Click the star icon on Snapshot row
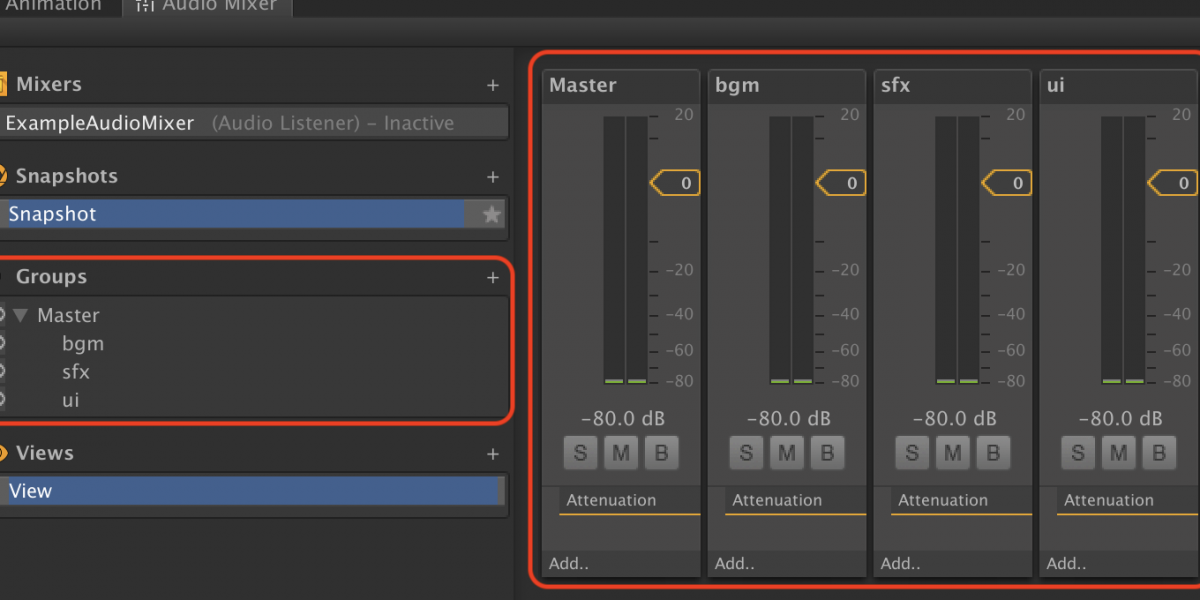The height and width of the screenshot is (600, 1200). [491, 215]
